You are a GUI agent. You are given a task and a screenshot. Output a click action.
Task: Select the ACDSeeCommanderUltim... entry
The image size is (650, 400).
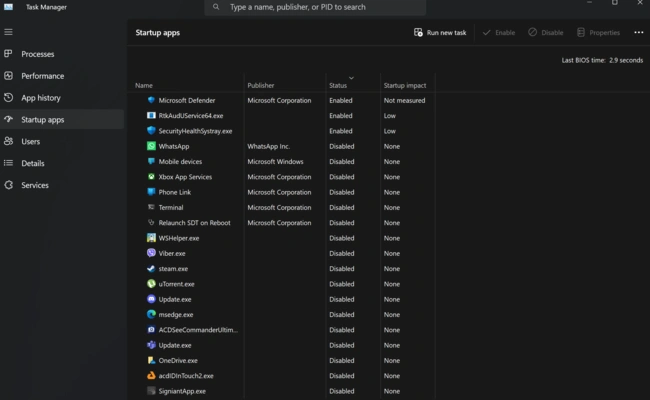point(198,330)
